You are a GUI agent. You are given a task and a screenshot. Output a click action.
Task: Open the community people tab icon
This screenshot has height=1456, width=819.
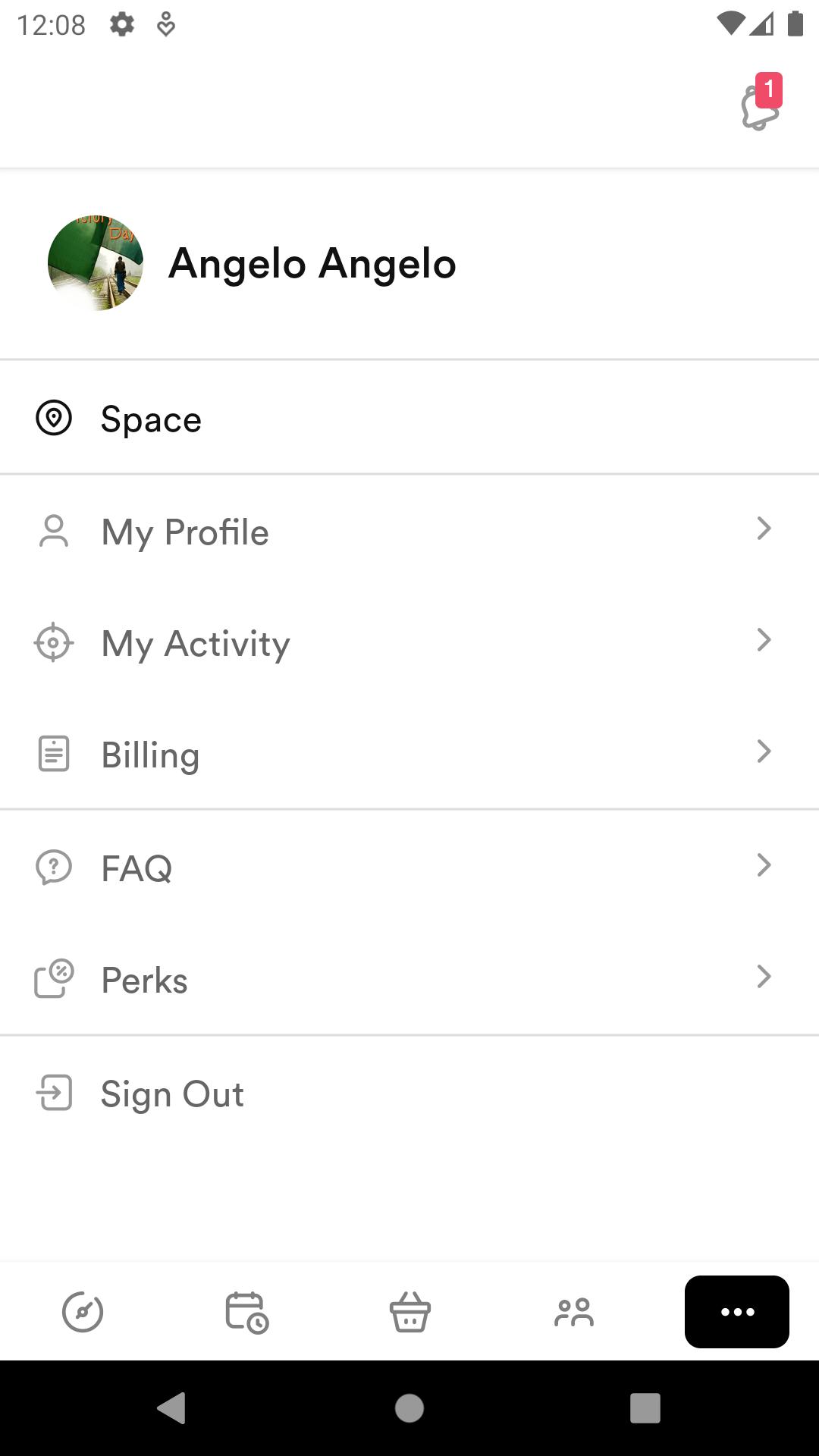tap(574, 1312)
